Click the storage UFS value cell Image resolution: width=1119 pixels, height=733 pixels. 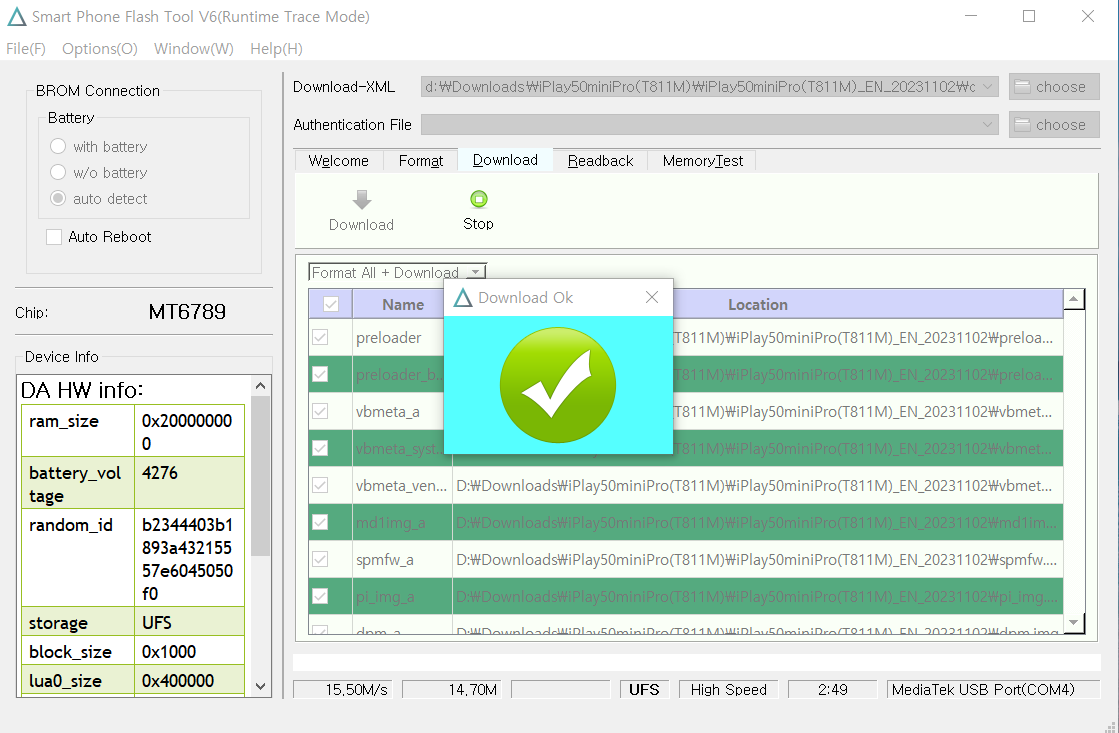(x=189, y=622)
